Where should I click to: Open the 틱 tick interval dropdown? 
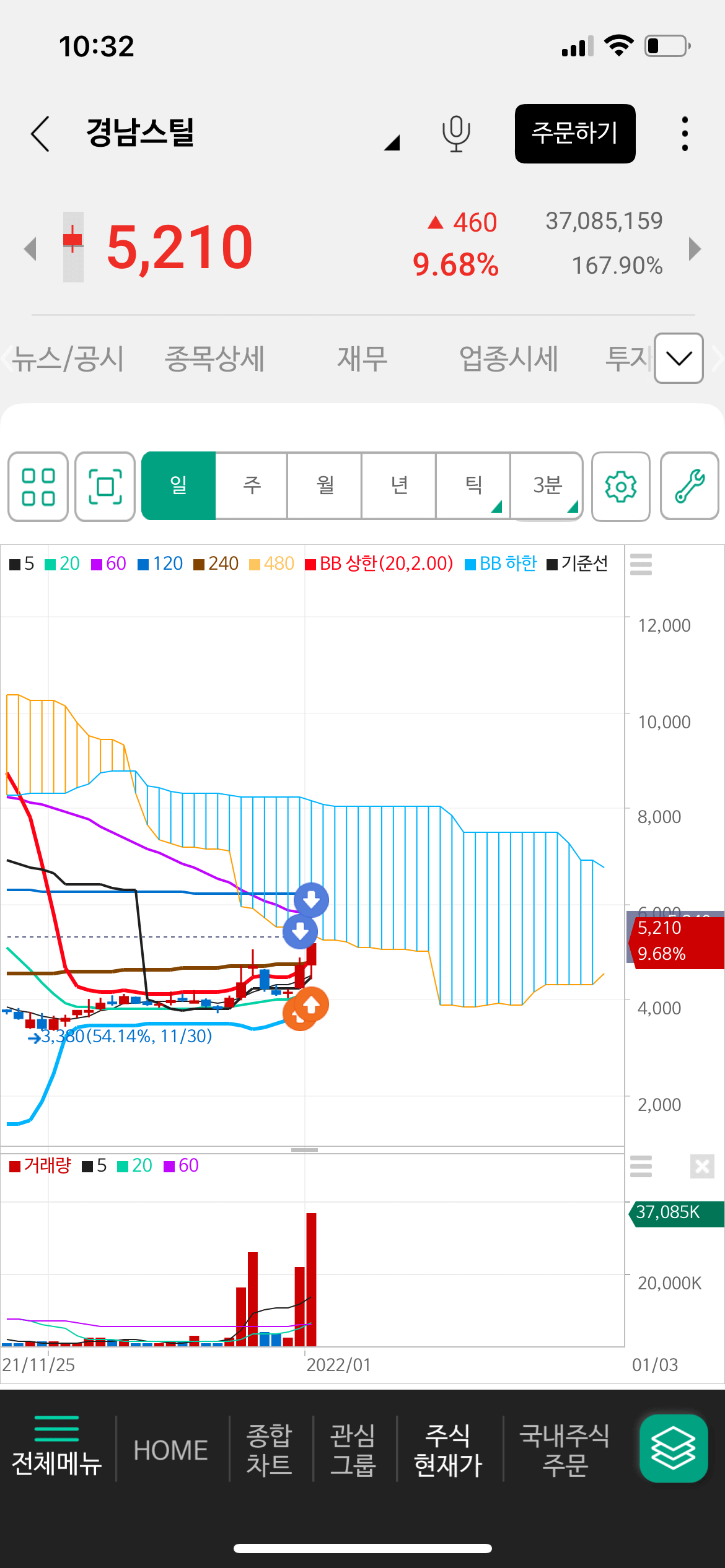click(x=473, y=486)
